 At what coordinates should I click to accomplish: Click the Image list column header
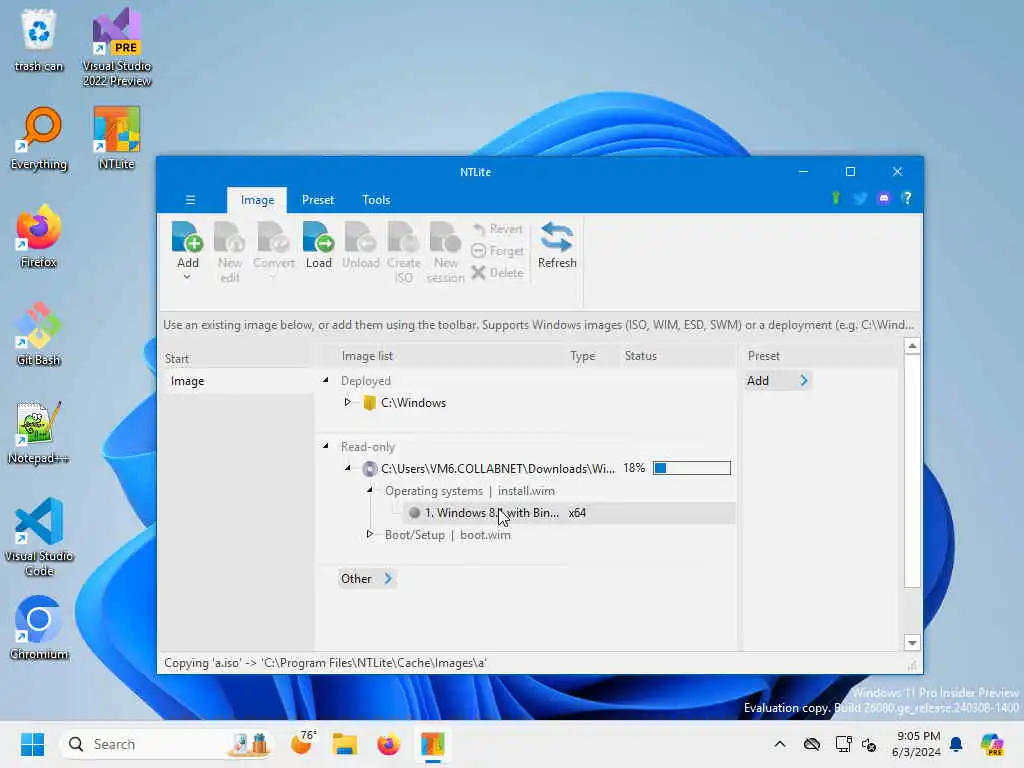(x=367, y=356)
